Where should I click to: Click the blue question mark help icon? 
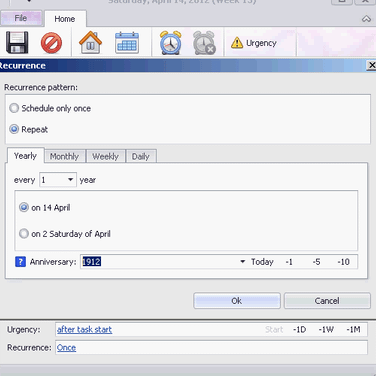click(20, 262)
